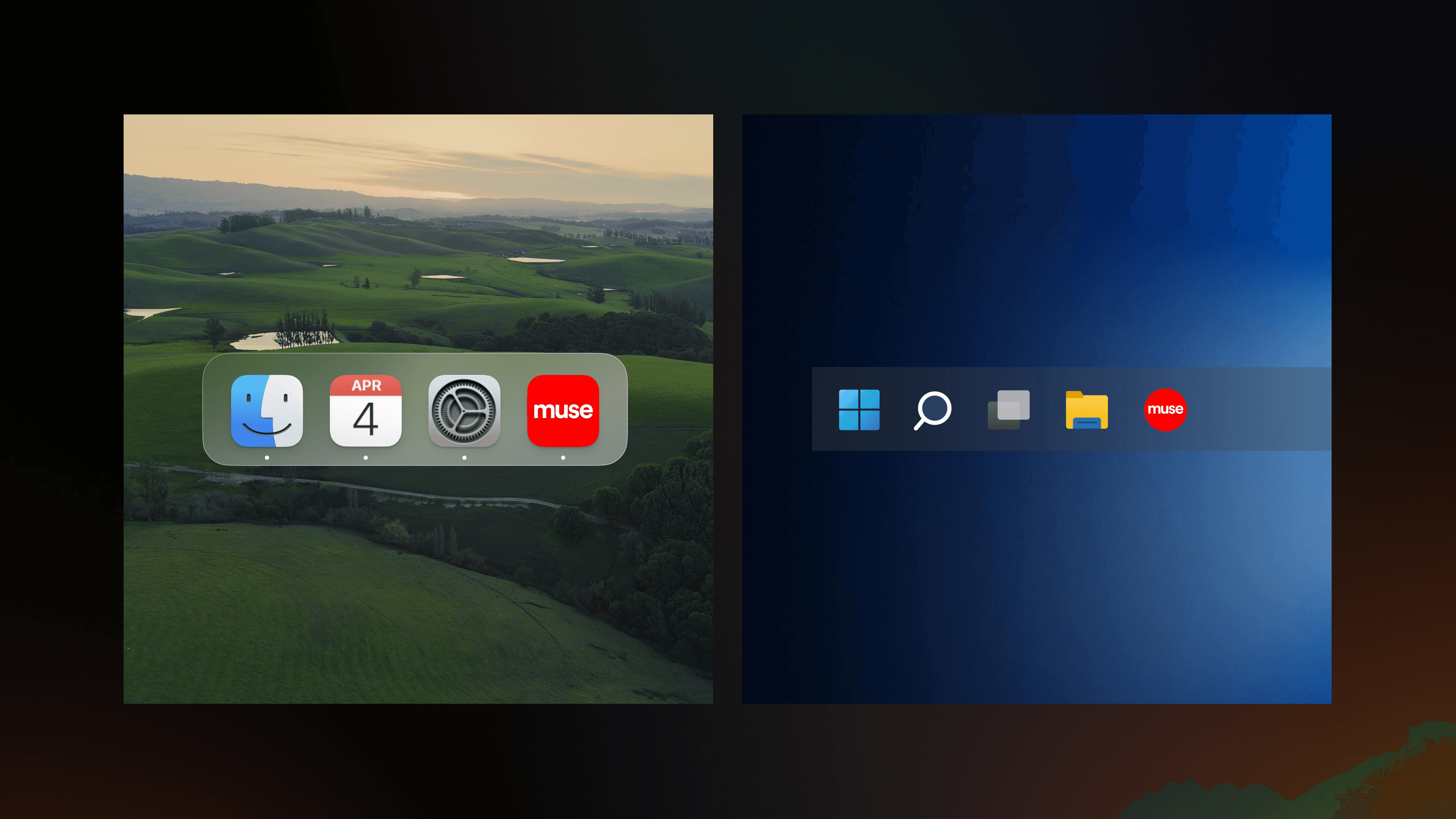Open Search magnifier in Windows taskbar

933,410
